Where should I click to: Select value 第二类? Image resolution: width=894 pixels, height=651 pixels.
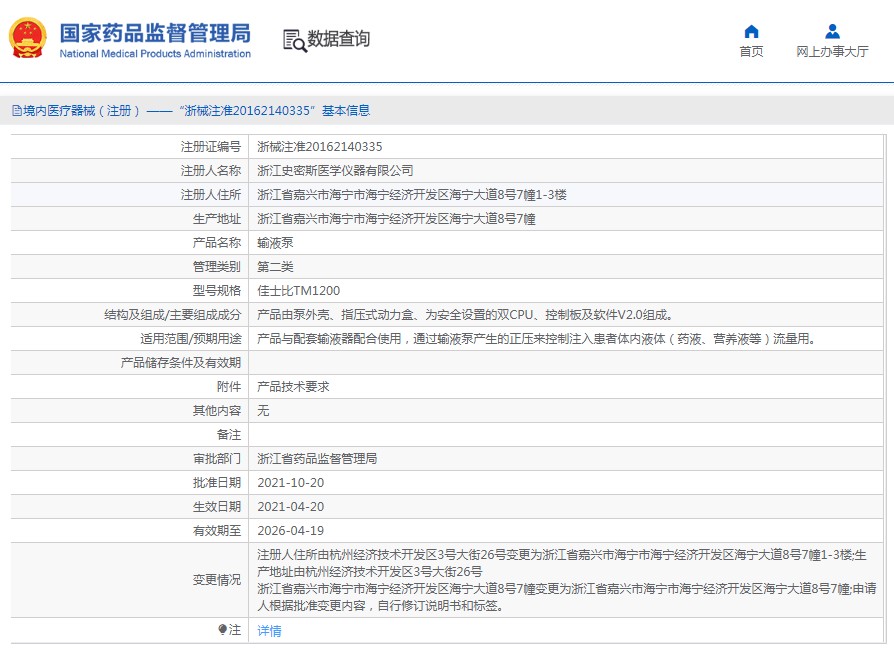pos(275,266)
